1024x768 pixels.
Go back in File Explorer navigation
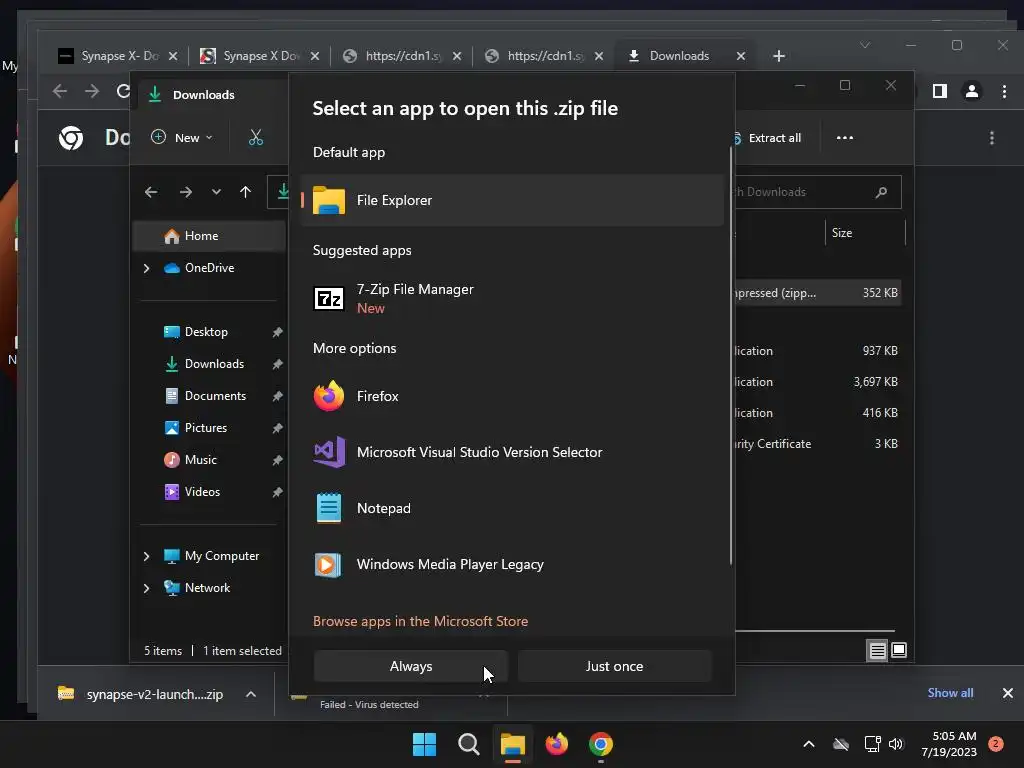pyautogui.click(x=151, y=192)
